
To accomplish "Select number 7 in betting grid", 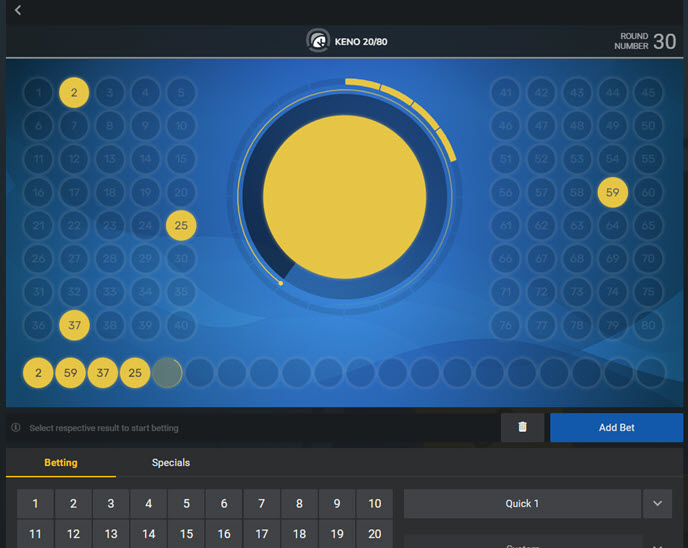I will click(x=262, y=504).
